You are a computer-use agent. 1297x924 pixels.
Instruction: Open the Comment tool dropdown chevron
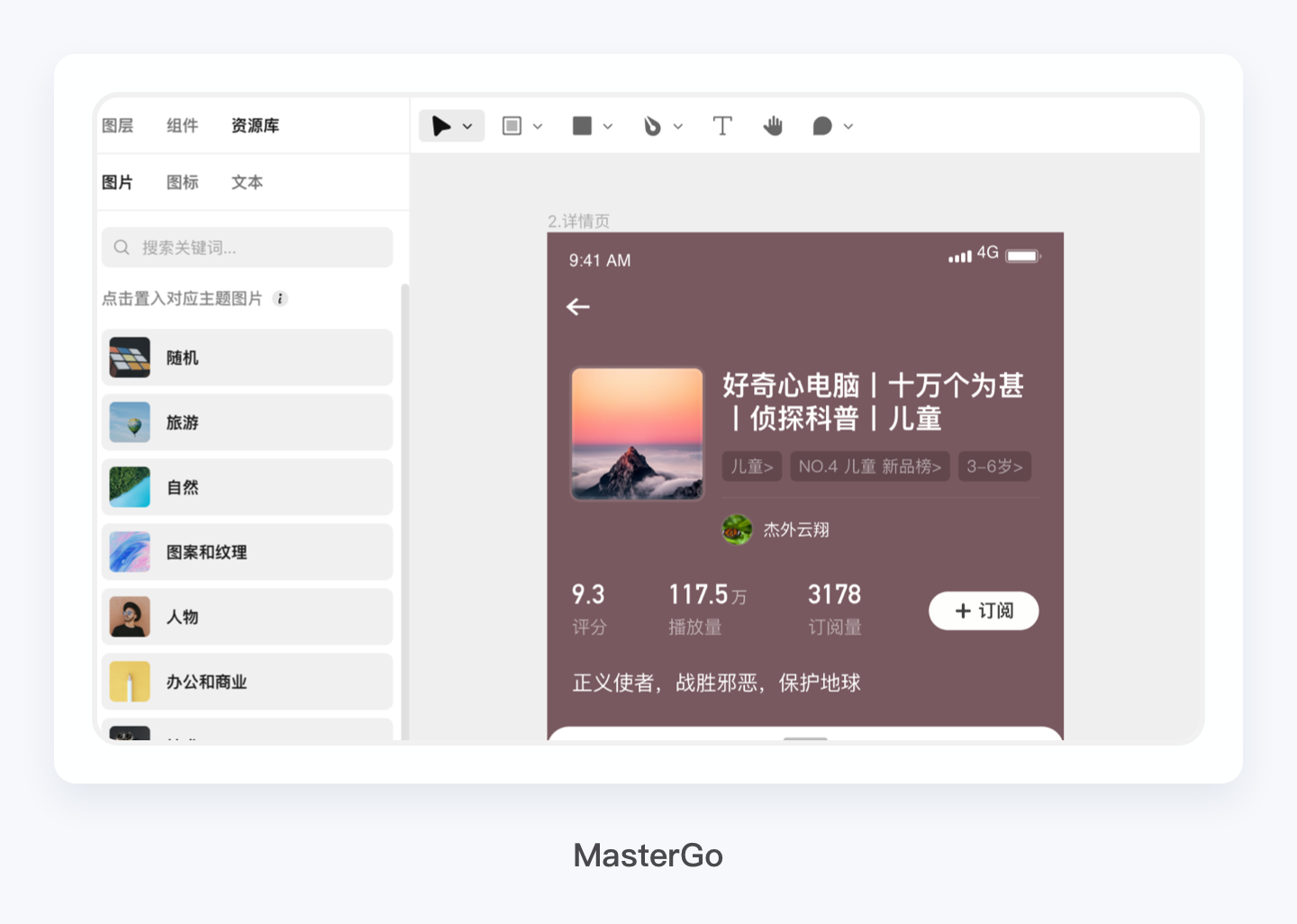pos(847,126)
